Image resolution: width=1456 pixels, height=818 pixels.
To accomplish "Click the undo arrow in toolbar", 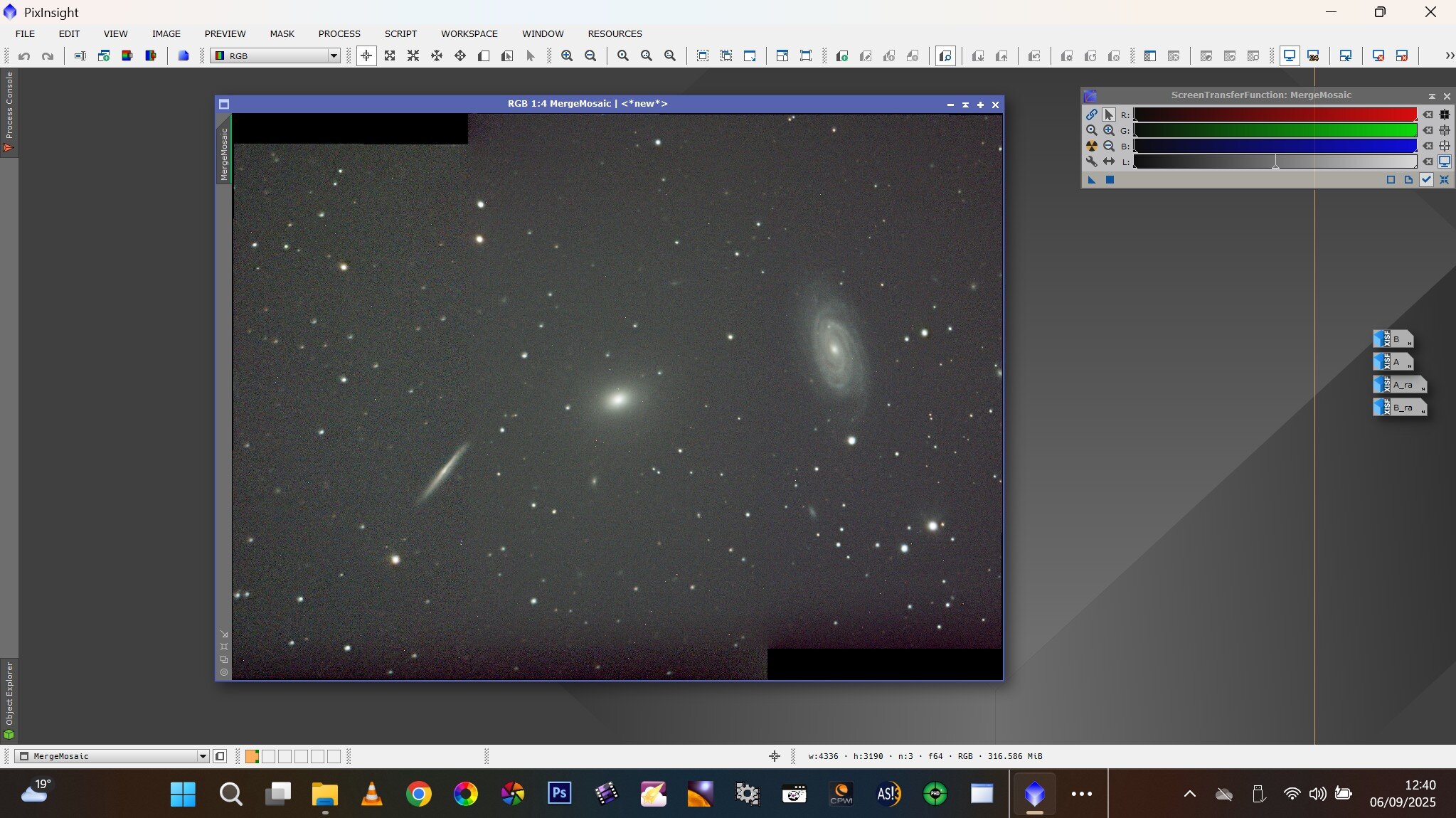I will [24, 55].
